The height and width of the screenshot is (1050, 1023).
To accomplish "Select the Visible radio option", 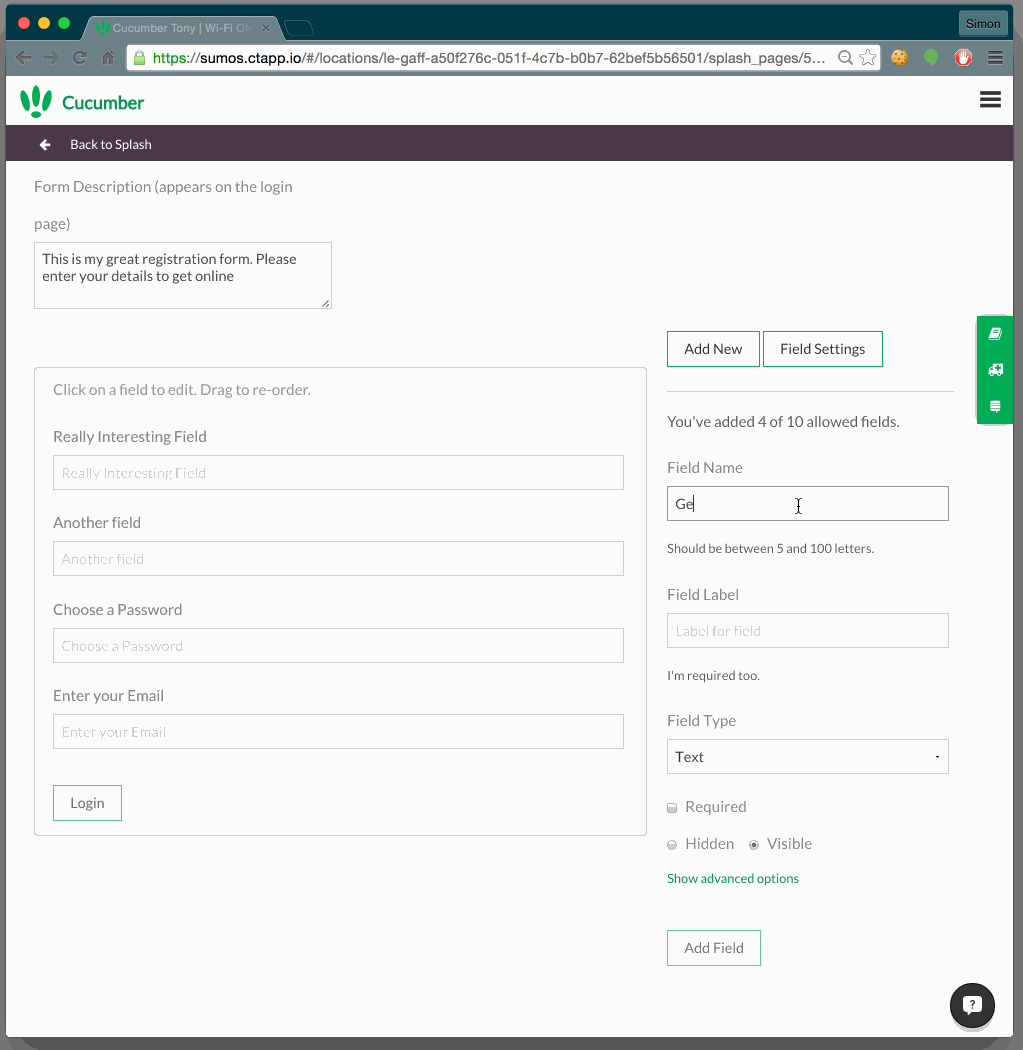I will (754, 845).
